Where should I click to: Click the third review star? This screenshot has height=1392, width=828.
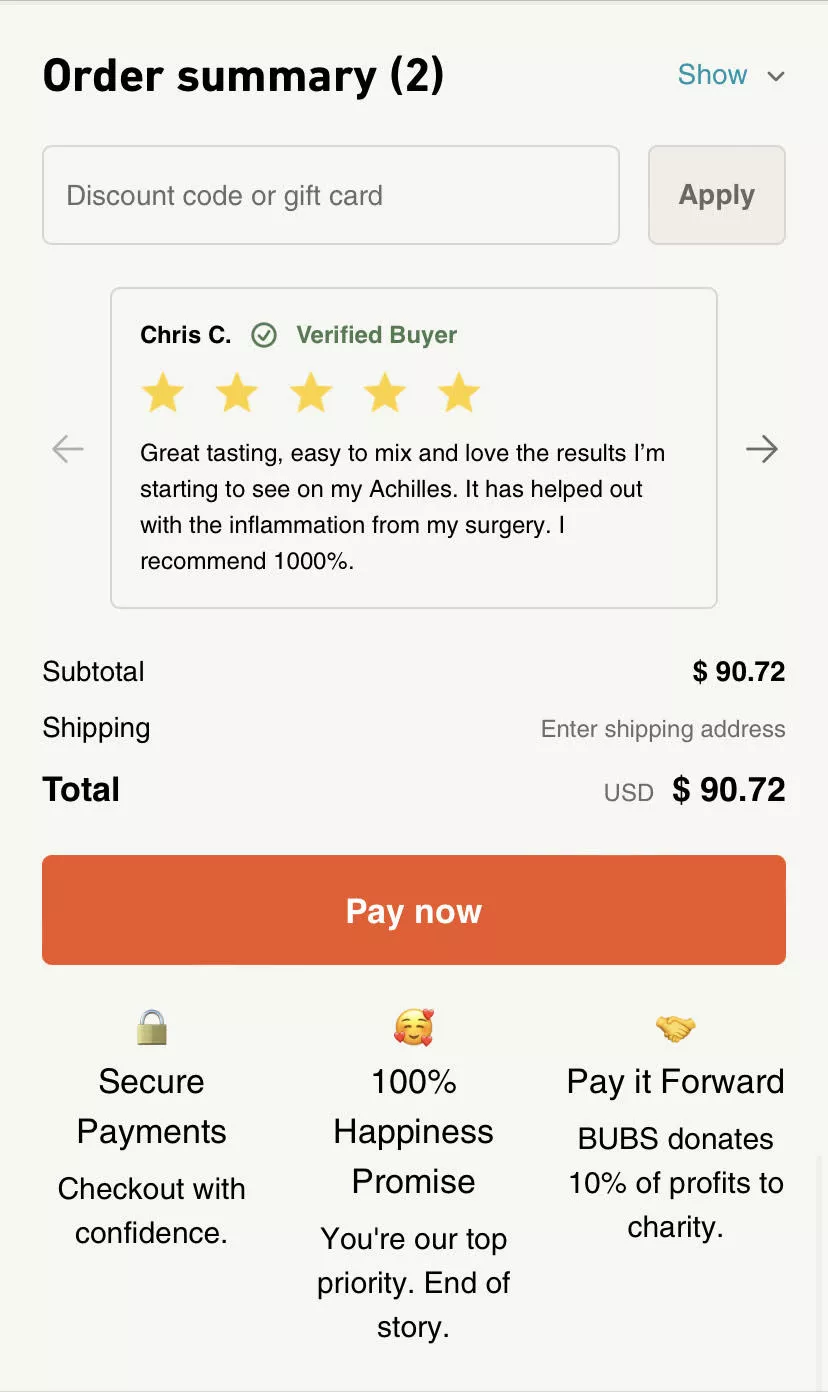311,393
